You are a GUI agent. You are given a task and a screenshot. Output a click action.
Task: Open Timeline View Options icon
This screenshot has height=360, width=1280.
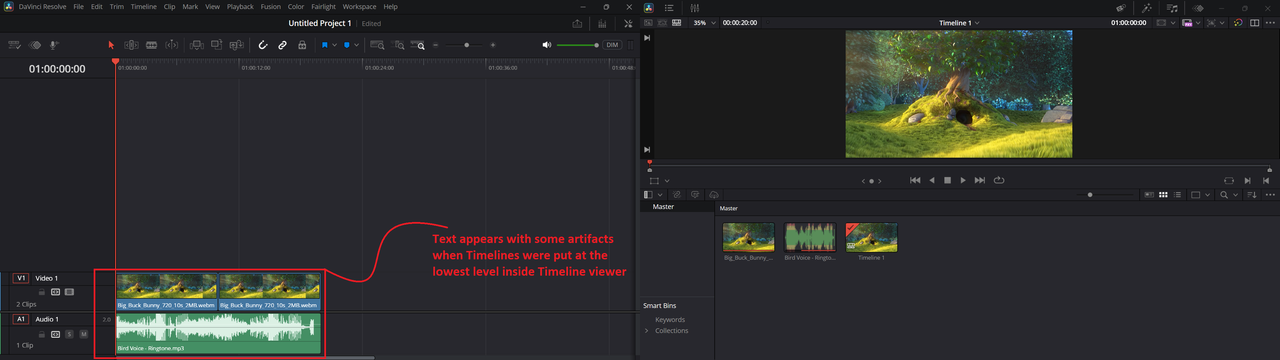pyautogui.click(x=15, y=45)
